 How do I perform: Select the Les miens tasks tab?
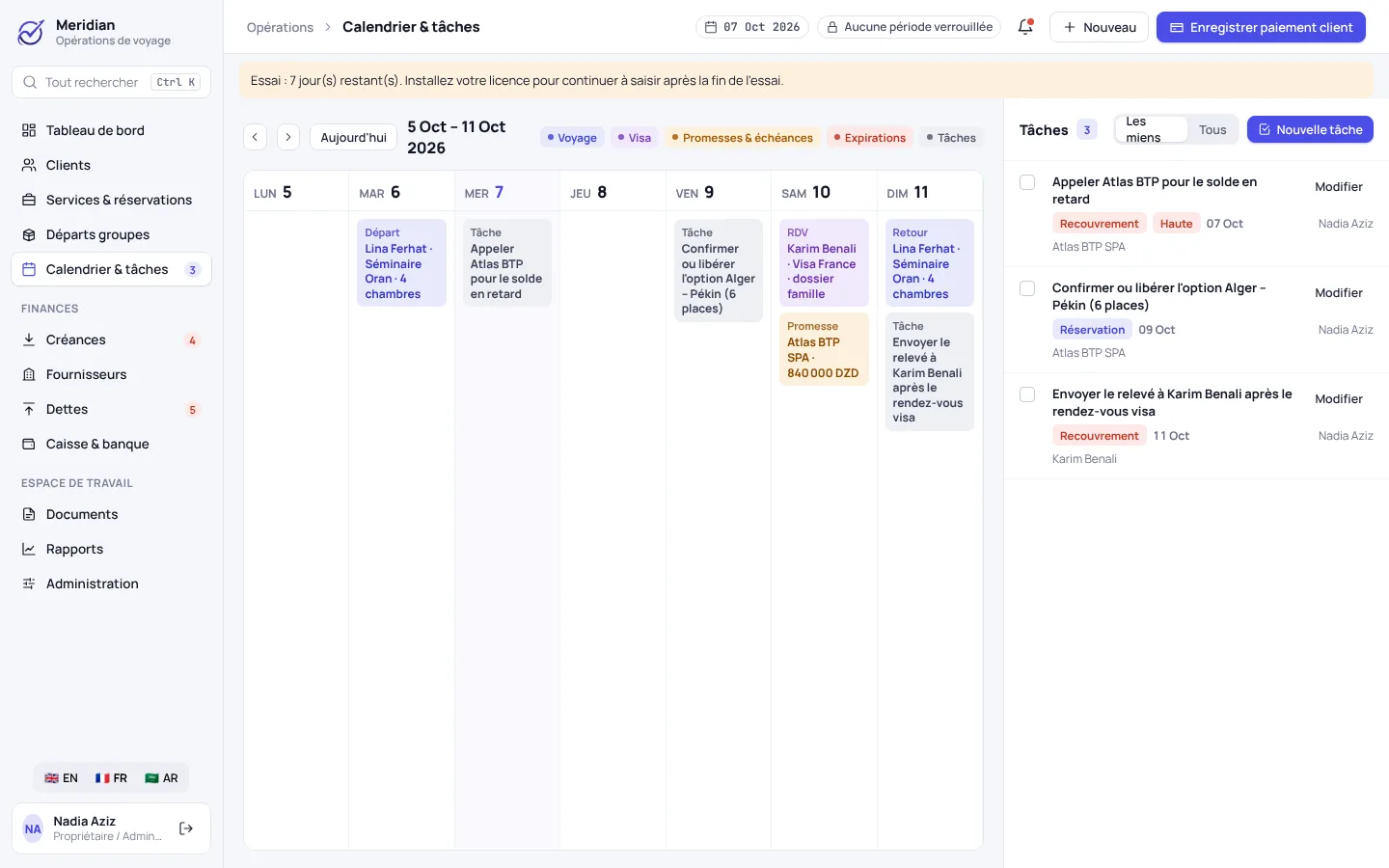pyautogui.click(x=1151, y=129)
